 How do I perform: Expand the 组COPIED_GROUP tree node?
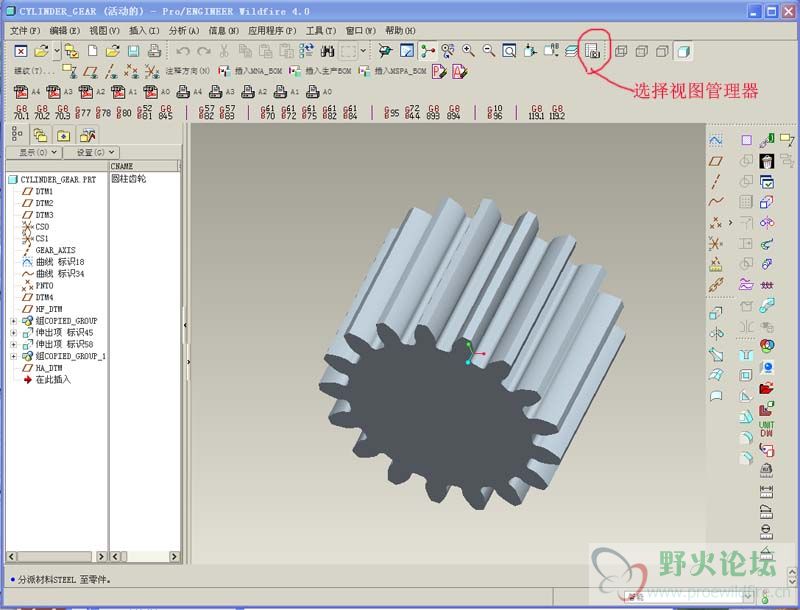tap(14, 321)
